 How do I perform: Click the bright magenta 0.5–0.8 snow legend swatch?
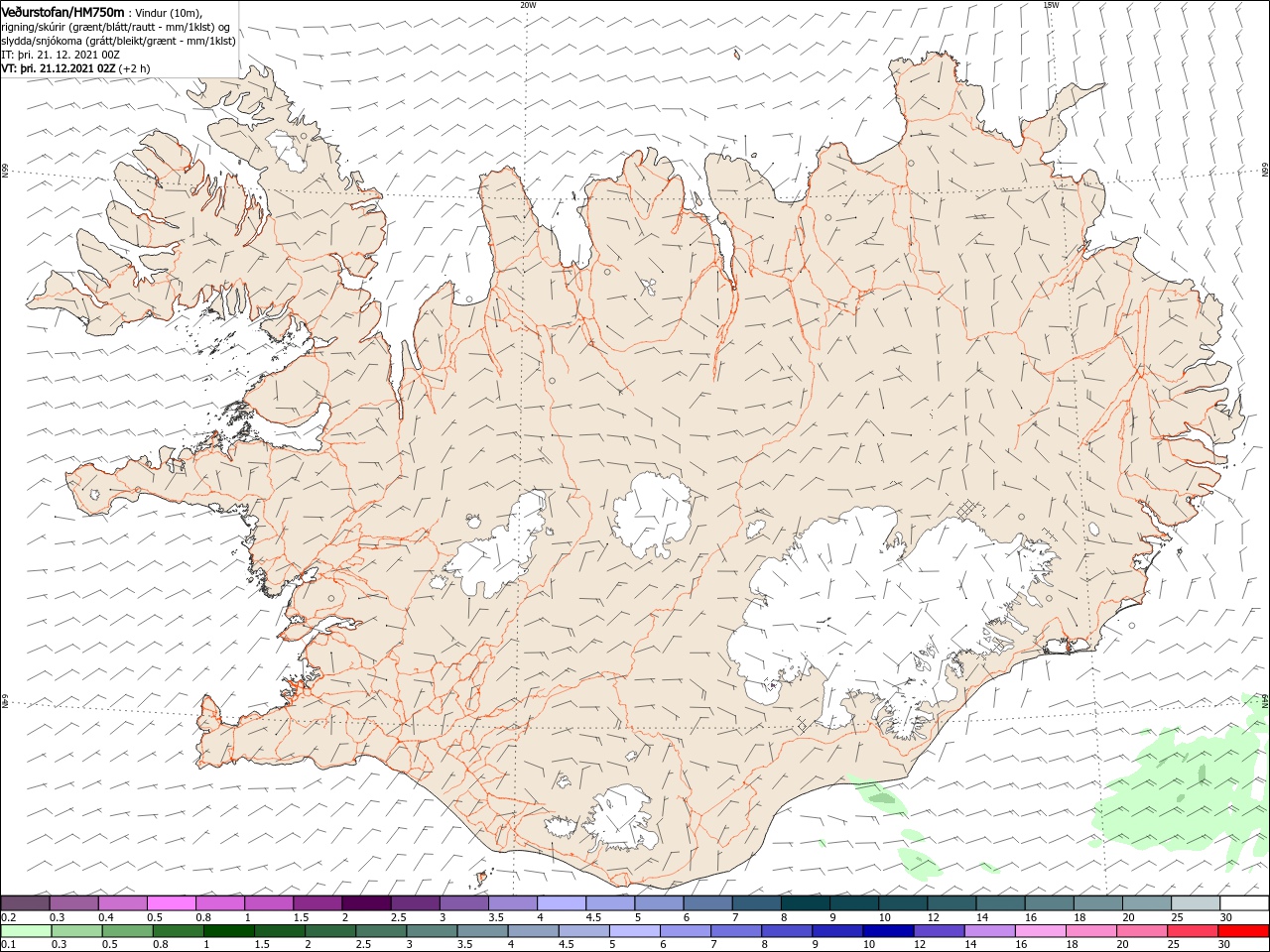171,903
